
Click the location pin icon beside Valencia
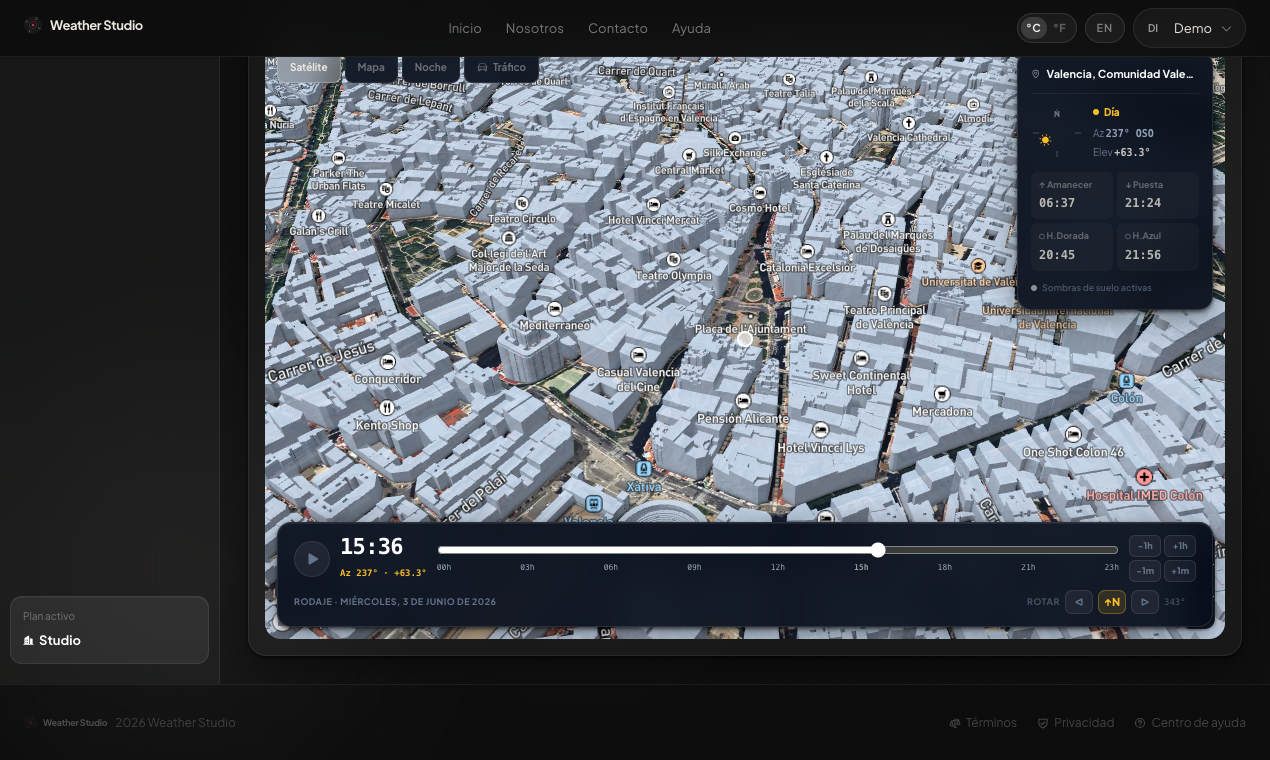(x=1036, y=74)
